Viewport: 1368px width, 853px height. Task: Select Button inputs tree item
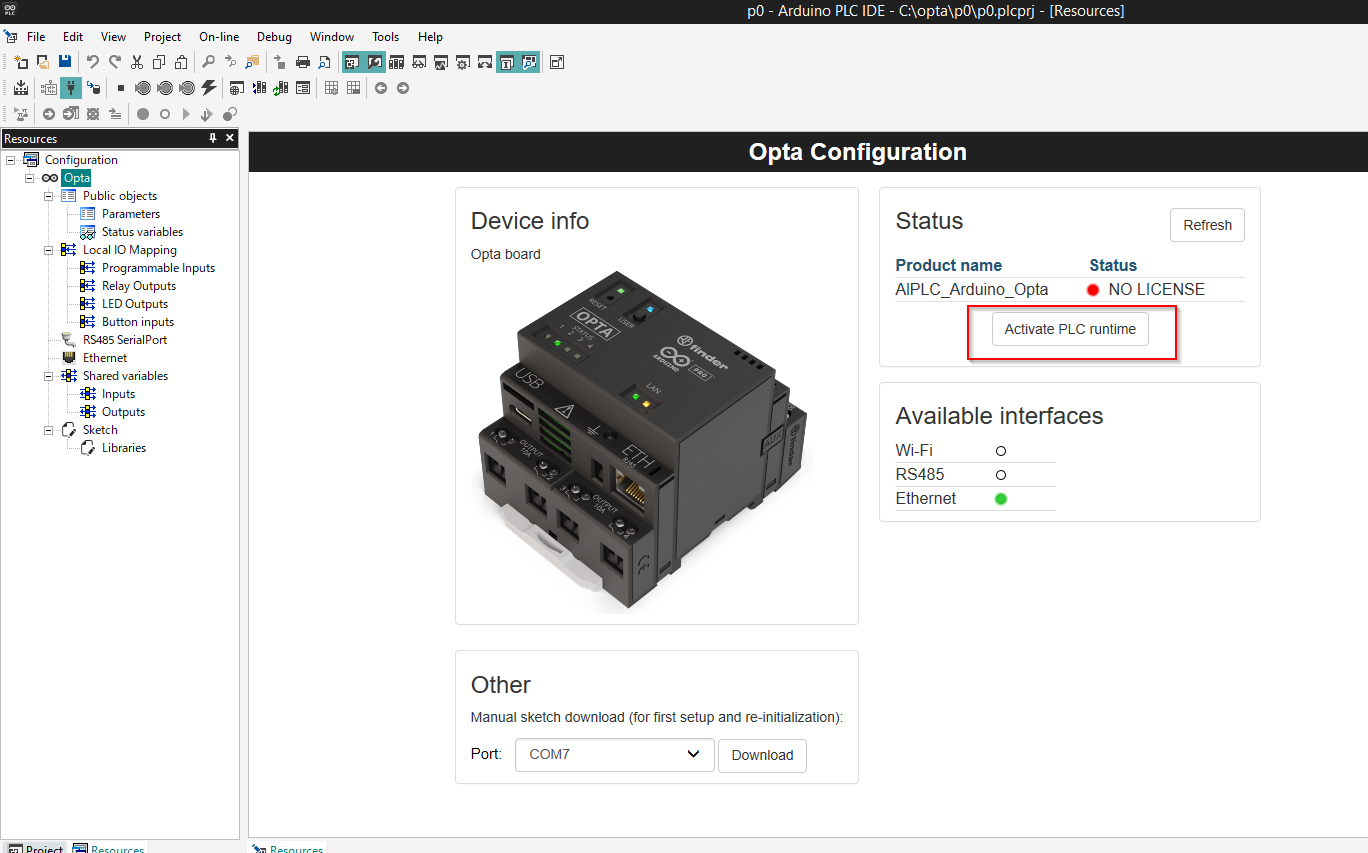coord(137,322)
